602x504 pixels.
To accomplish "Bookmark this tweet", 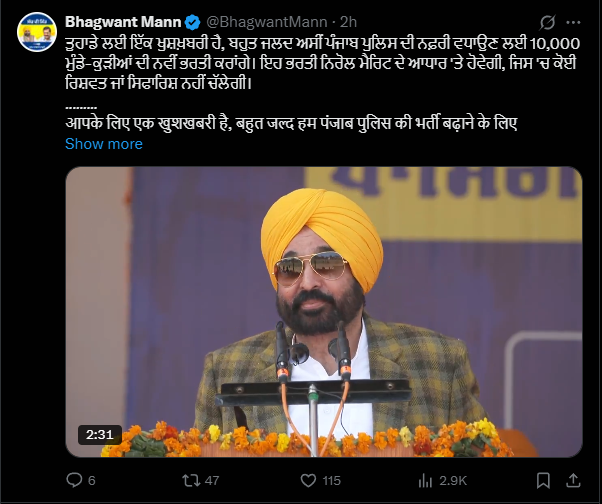I will click(543, 480).
